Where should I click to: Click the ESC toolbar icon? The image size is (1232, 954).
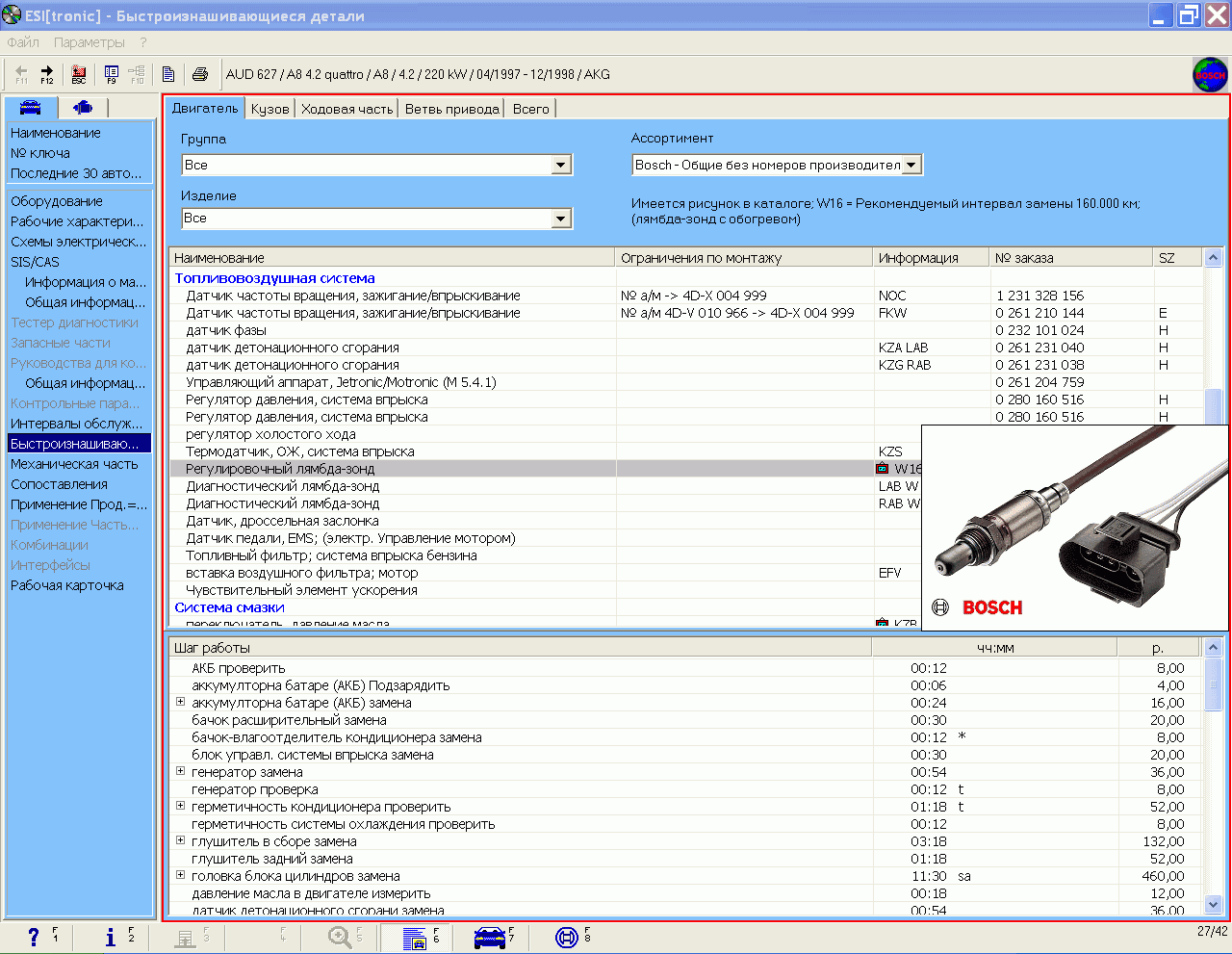(79, 74)
